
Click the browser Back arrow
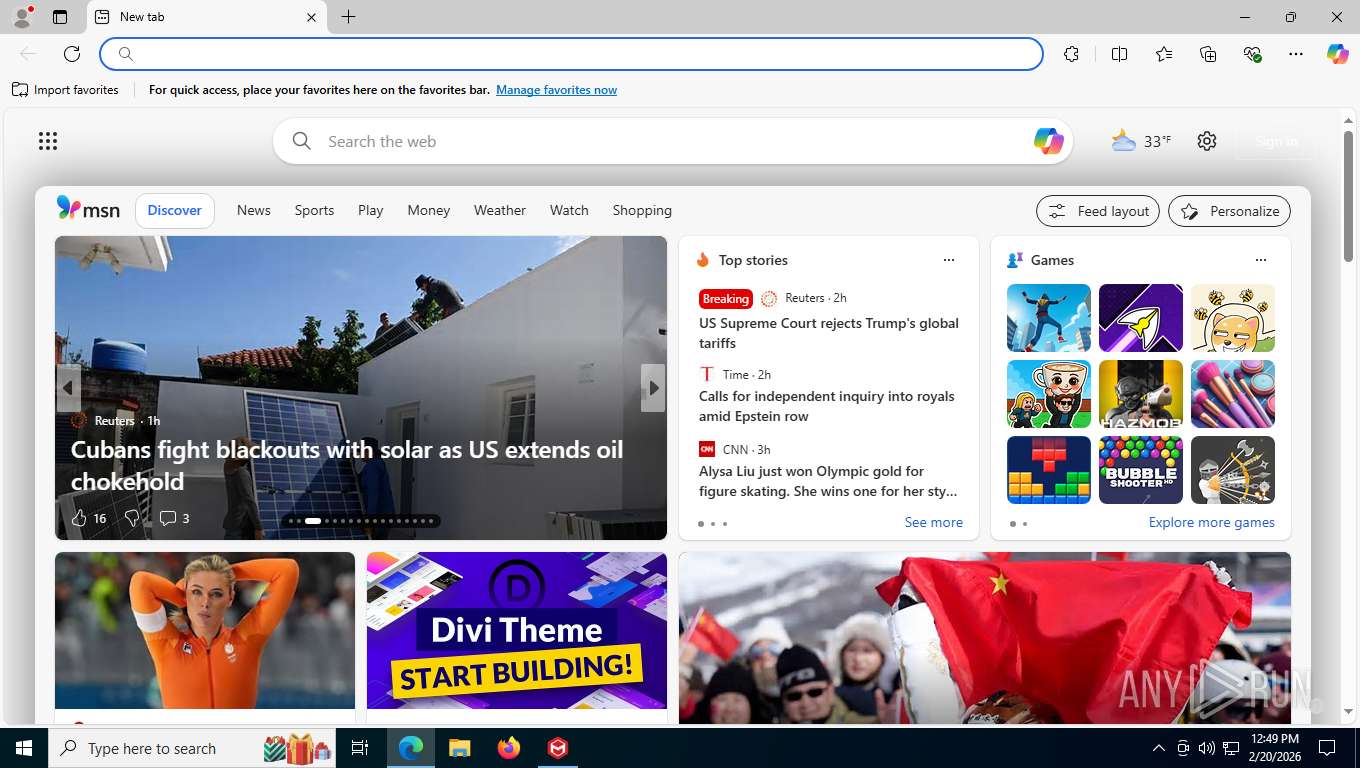(x=28, y=54)
